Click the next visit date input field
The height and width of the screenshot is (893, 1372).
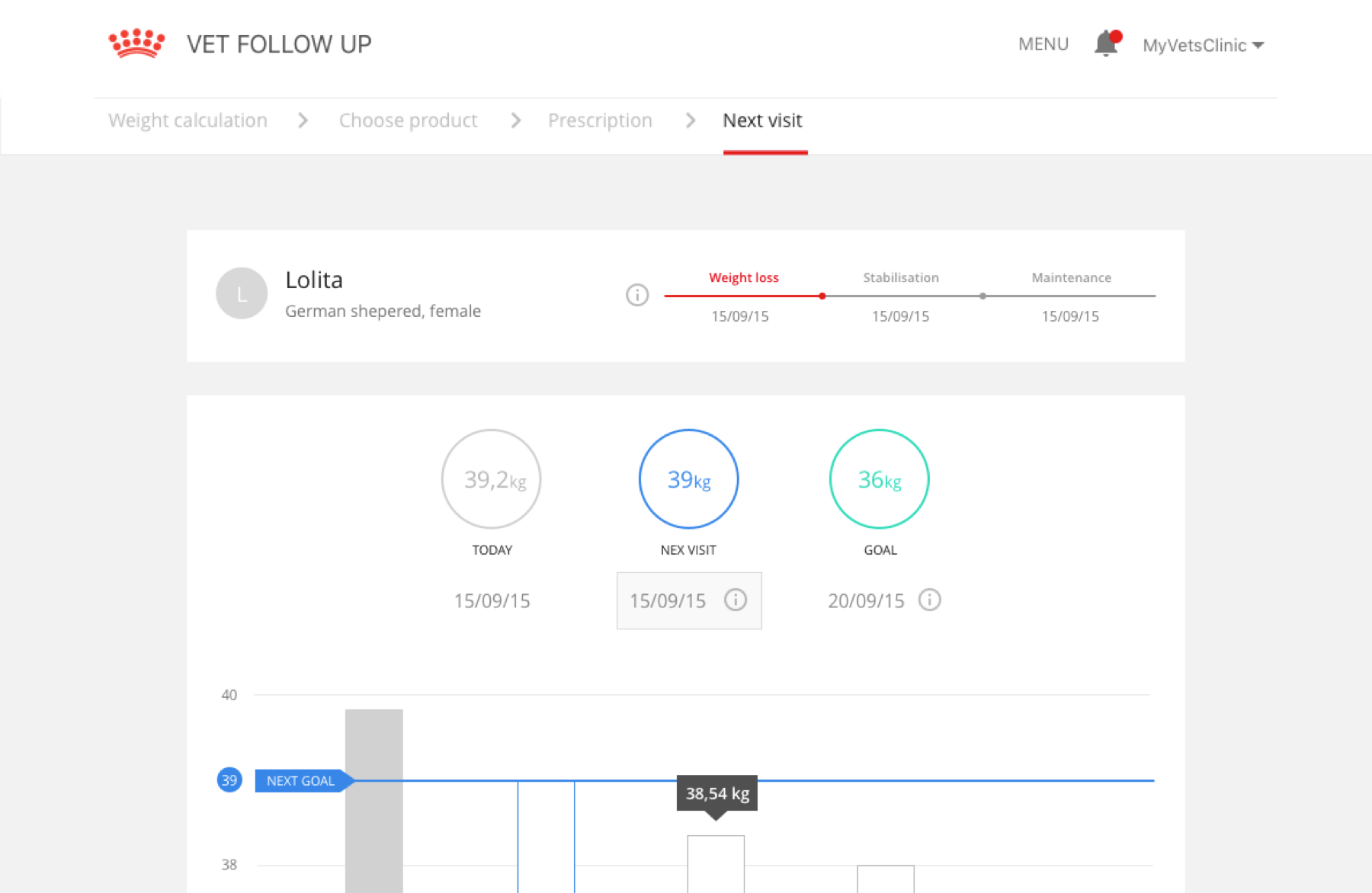click(x=668, y=600)
